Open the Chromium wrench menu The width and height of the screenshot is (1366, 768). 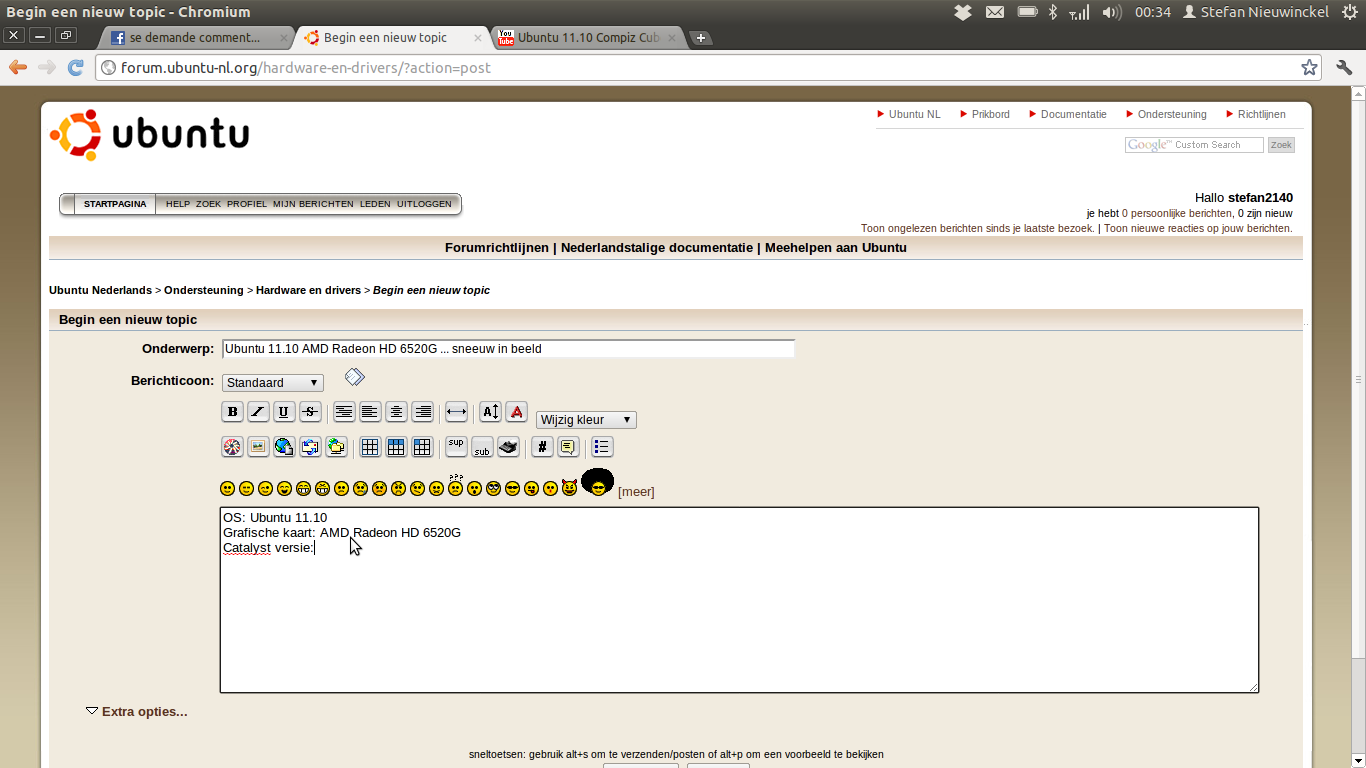click(1344, 68)
